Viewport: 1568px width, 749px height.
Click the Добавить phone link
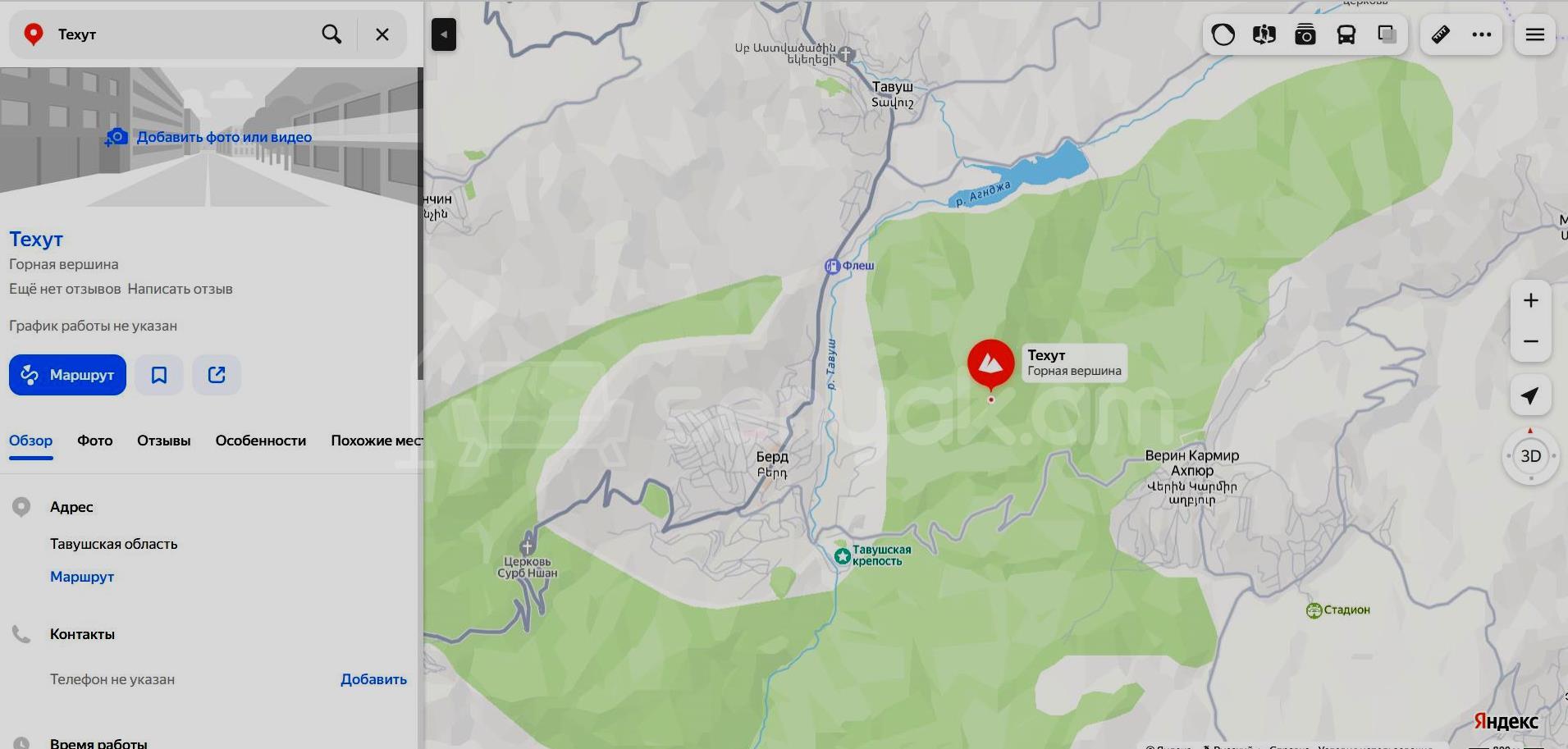click(x=373, y=679)
